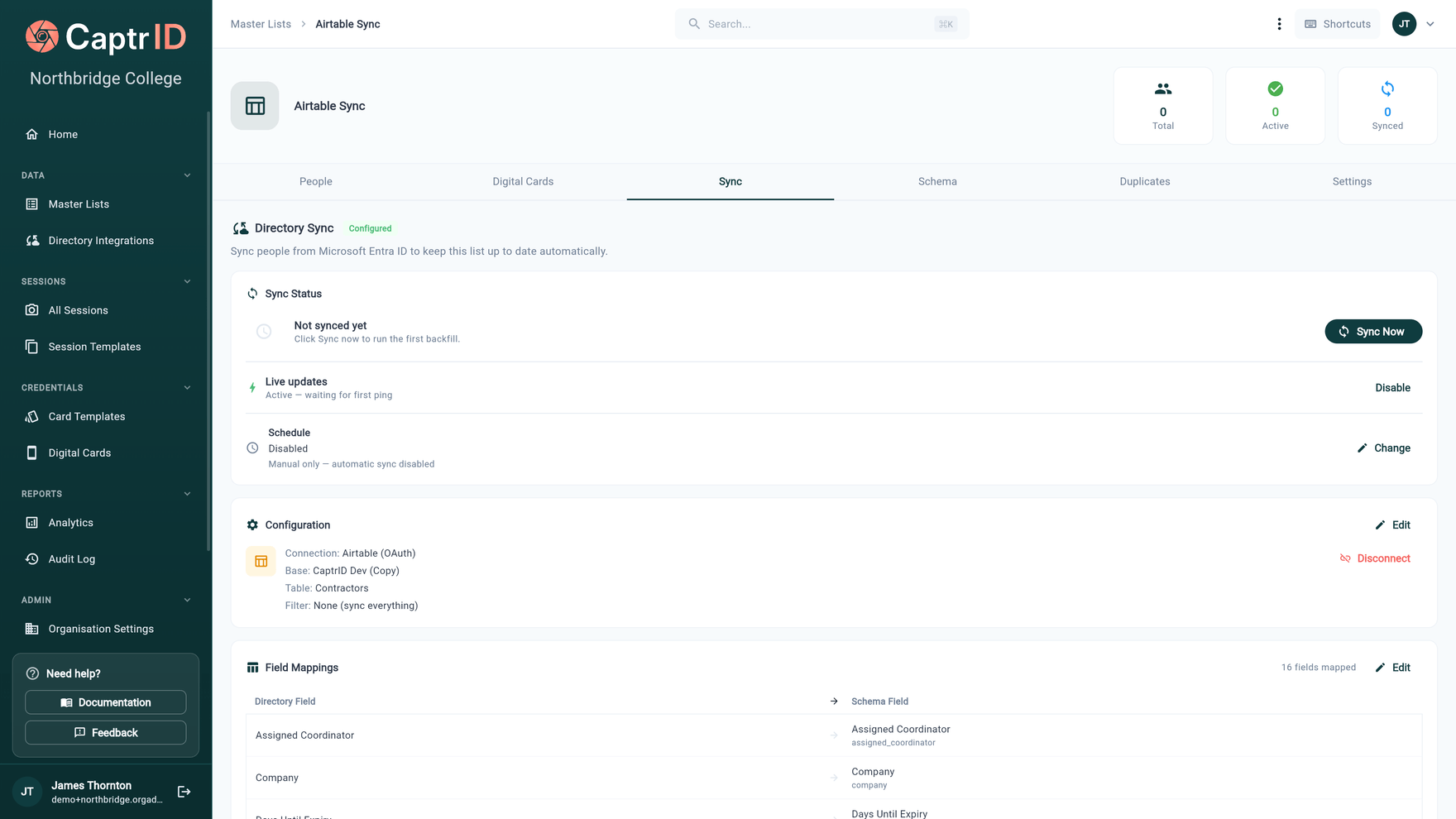Disconnect the Airtable connection
The width and height of the screenshot is (1456, 819).
1375,558
